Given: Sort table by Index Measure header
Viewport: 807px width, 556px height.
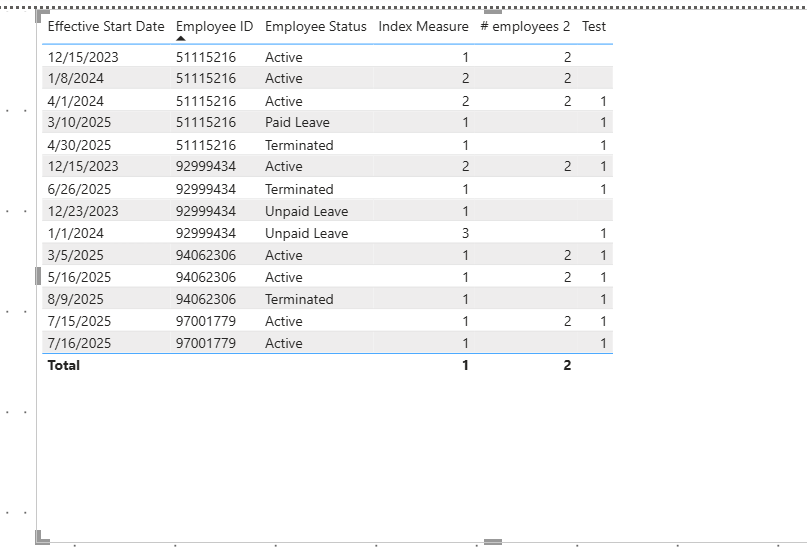Looking at the screenshot, I should pyautogui.click(x=423, y=27).
